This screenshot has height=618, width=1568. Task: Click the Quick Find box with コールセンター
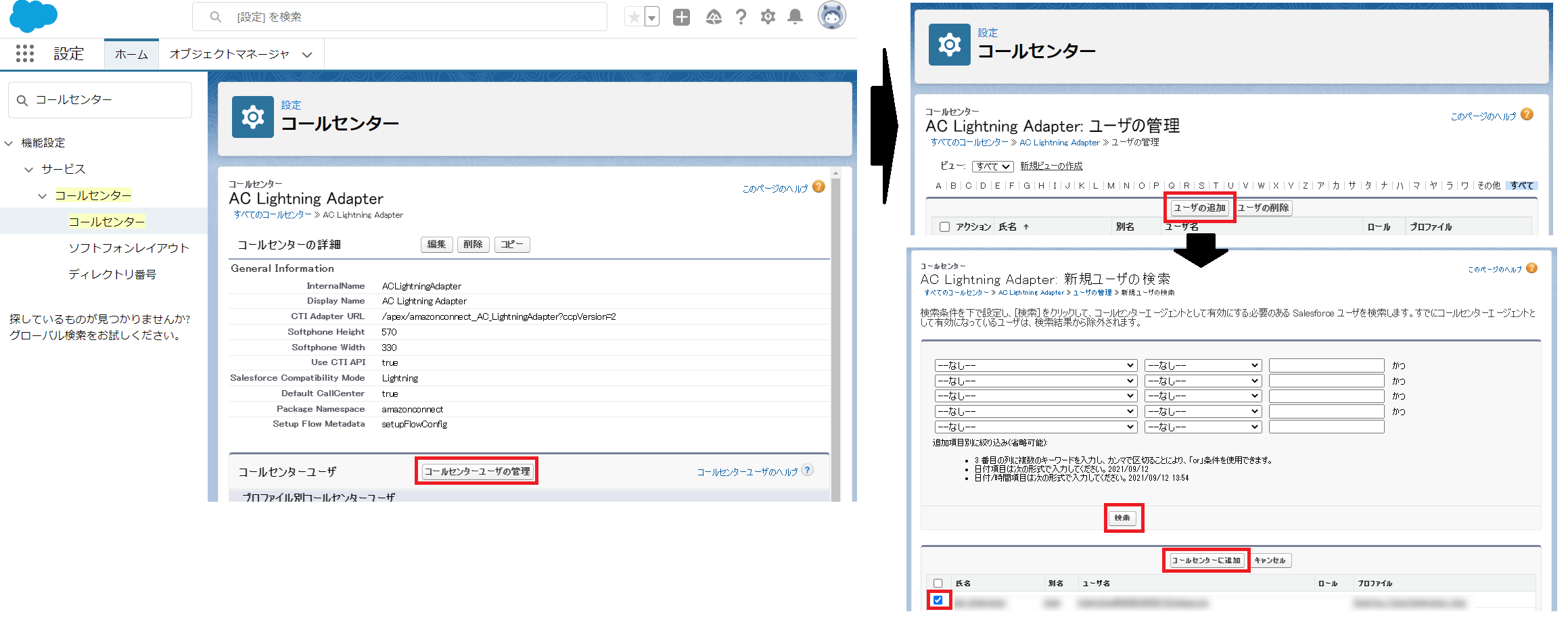(x=100, y=100)
